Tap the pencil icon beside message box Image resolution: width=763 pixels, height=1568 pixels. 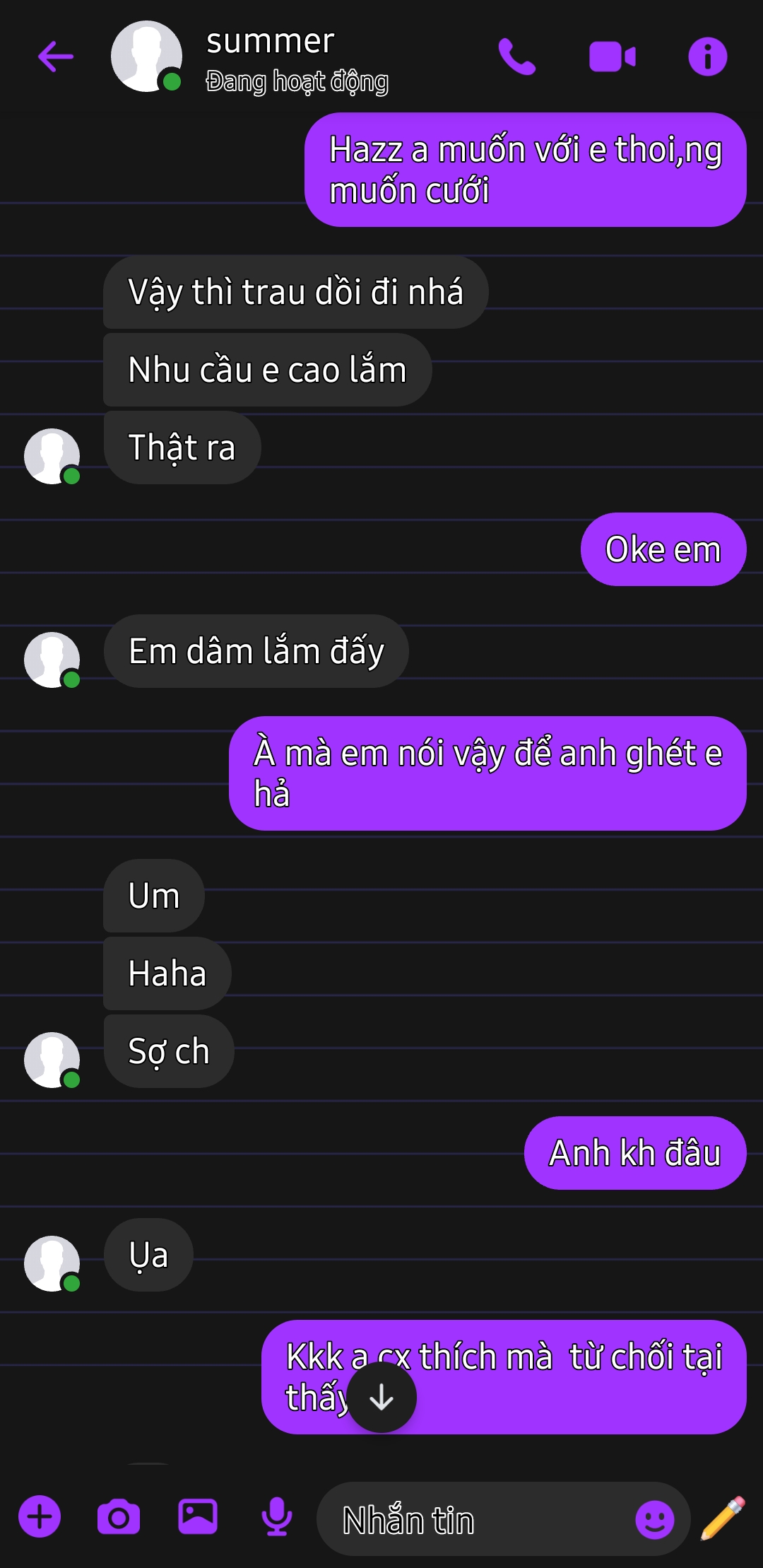point(723,1518)
